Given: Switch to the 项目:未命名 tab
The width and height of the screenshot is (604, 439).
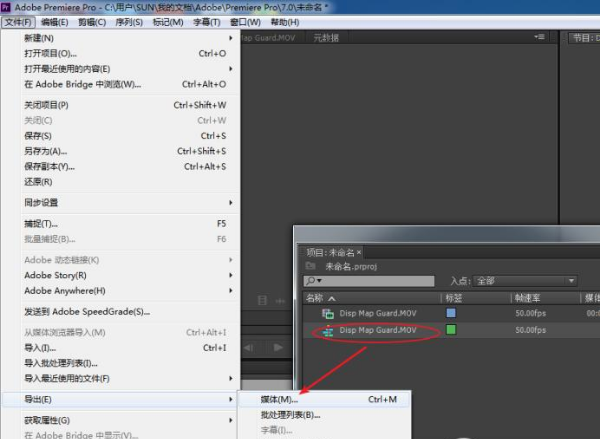Looking at the screenshot, I should click(330, 253).
